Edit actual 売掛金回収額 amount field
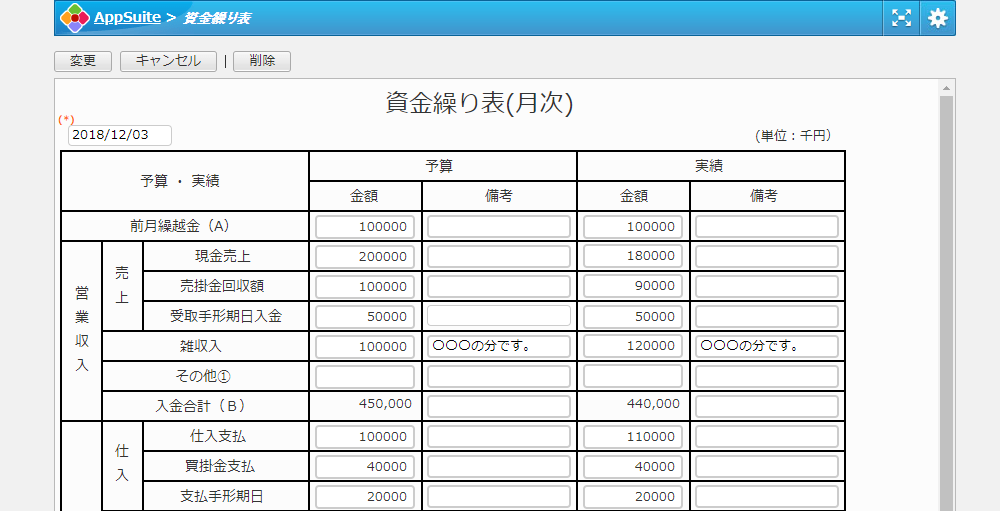1000x511 pixels. point(633,287)
